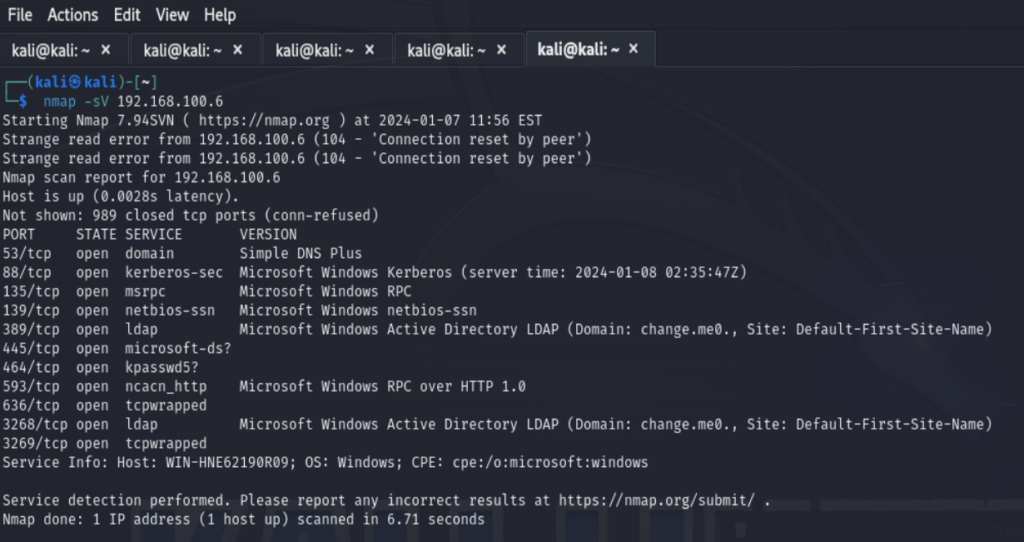Close the fourth terminal tab with its X icon
Screen dimensions: 1024x542
coord(502,50)
